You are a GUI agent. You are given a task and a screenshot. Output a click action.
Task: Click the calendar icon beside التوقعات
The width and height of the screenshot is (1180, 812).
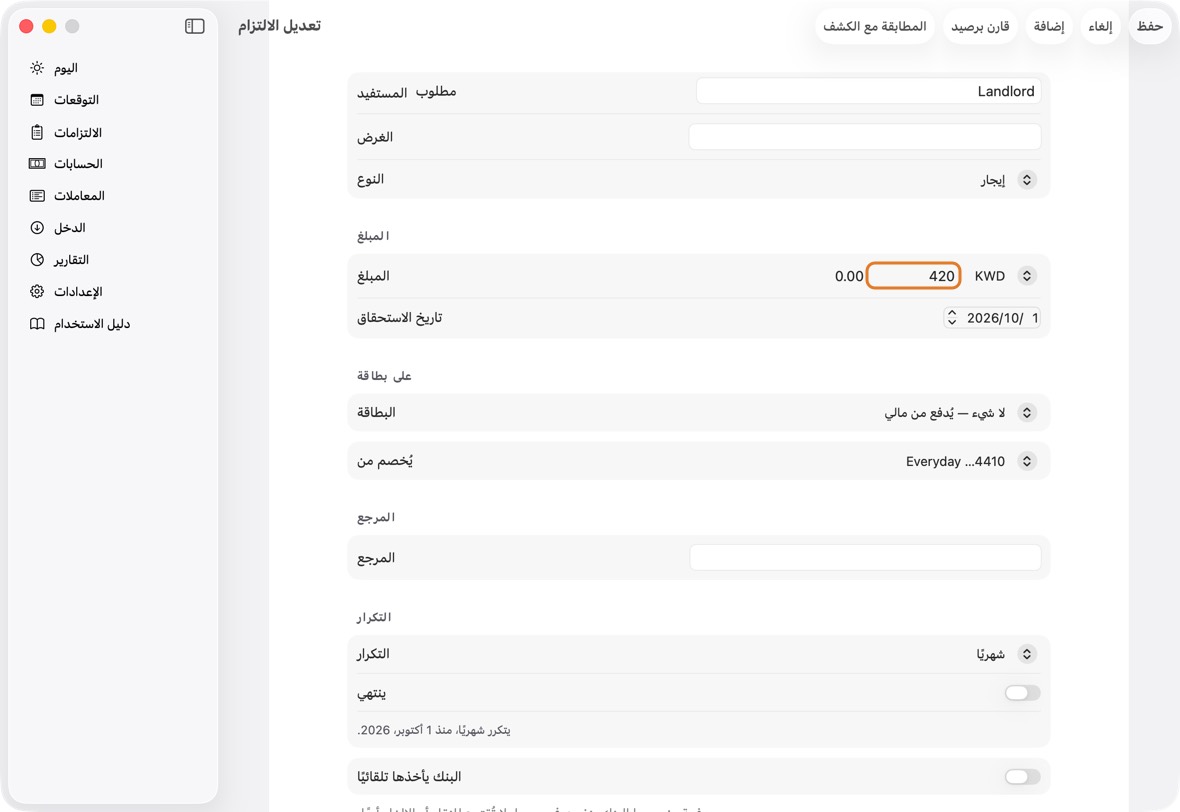(37, 100)
